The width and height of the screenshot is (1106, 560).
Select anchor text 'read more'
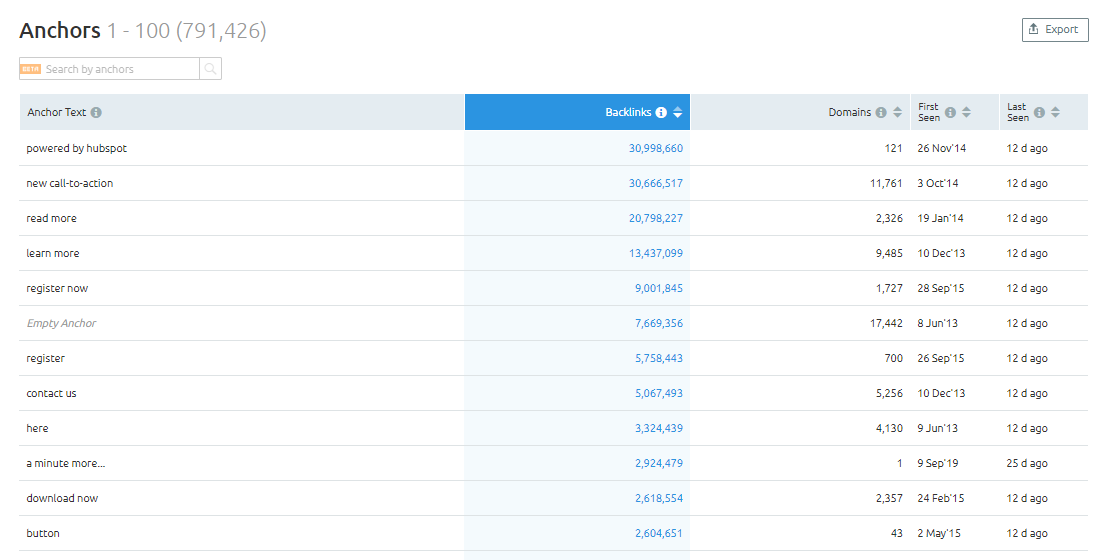pyautogui.click(x=51, y=218)
